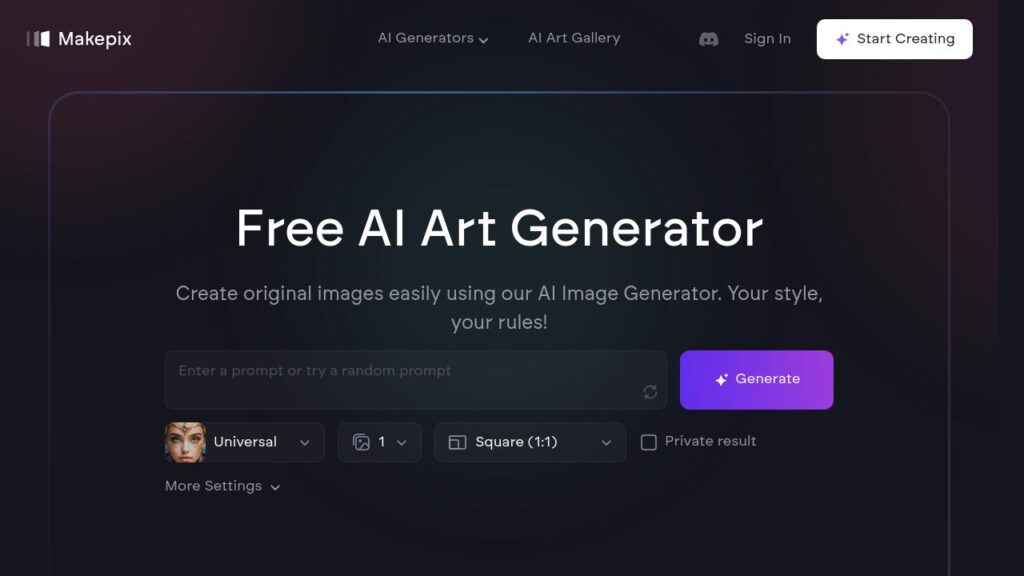Click the random prompt refresh icon
Image resolution: width=1024 pixels, height=576 pixels.
coord(650,392)
